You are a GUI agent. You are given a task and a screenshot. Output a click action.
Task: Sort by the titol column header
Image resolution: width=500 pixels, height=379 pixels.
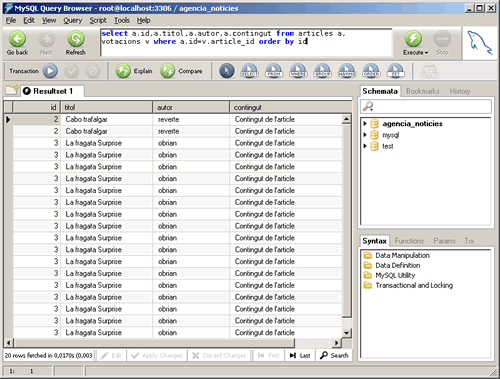[x=106, y=107]
